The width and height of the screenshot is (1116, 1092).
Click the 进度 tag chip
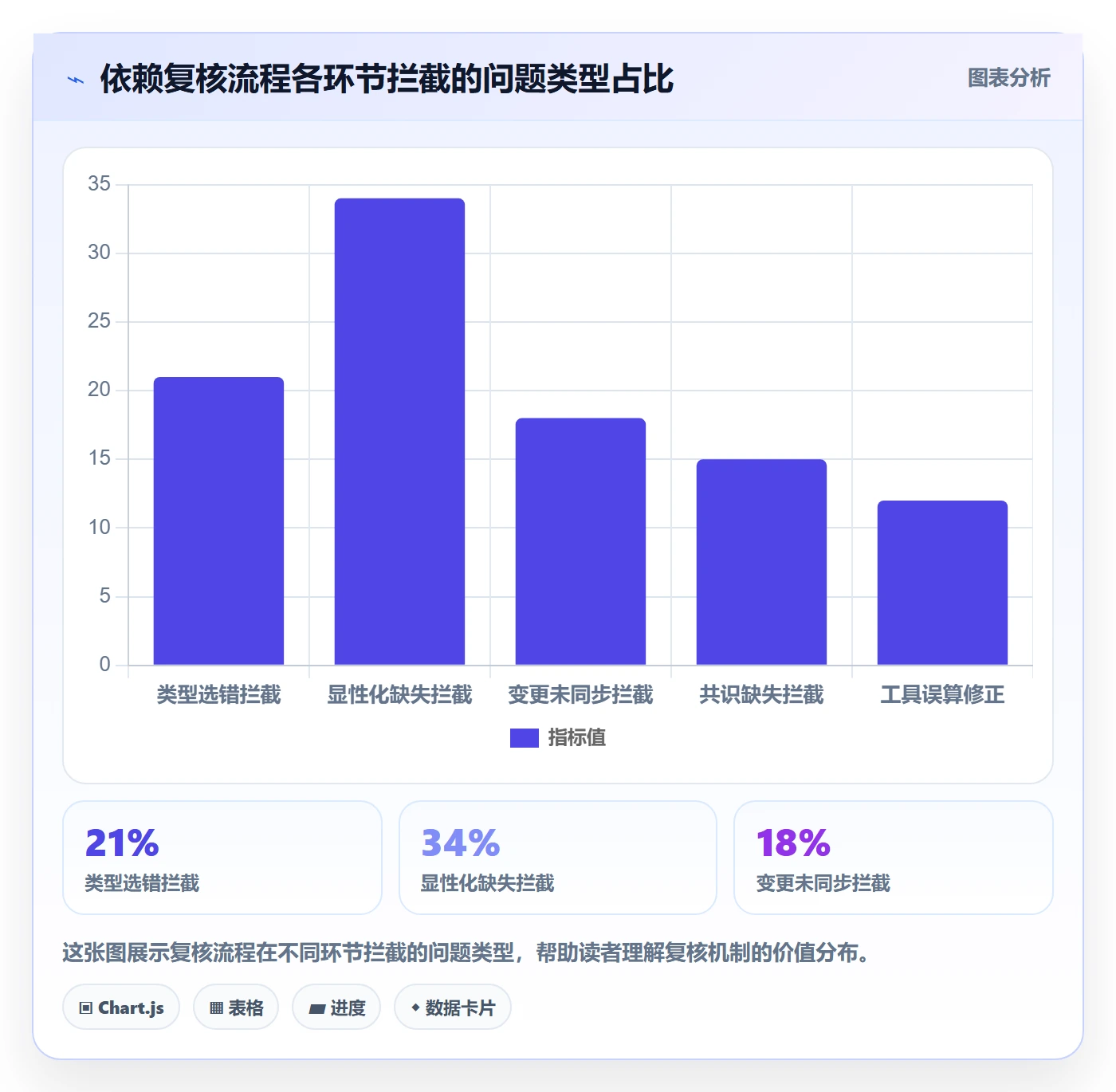click(x=336, y=1008)
